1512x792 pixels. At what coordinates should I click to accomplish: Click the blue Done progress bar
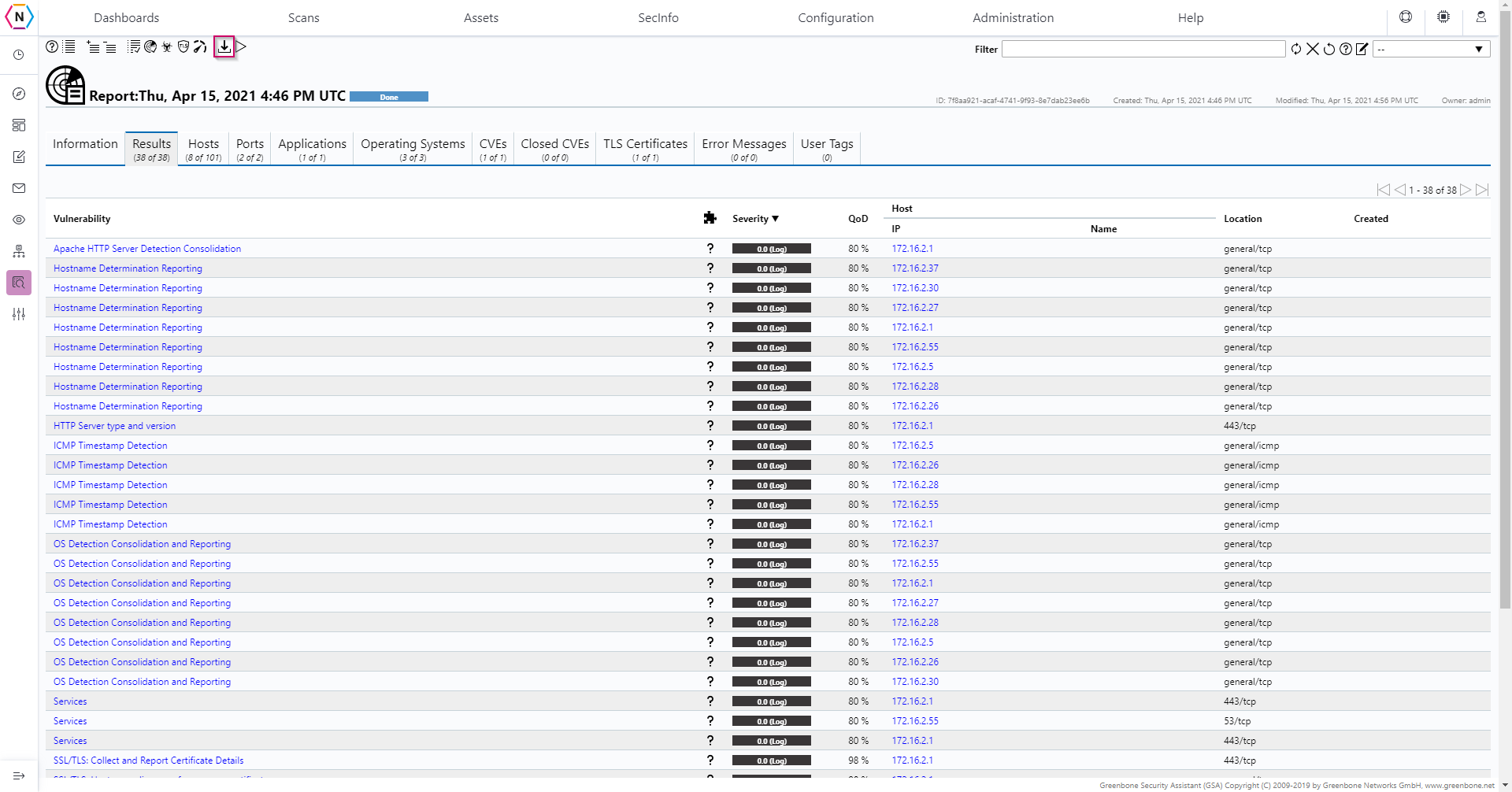pyautogui.click(x=389, y=97)
